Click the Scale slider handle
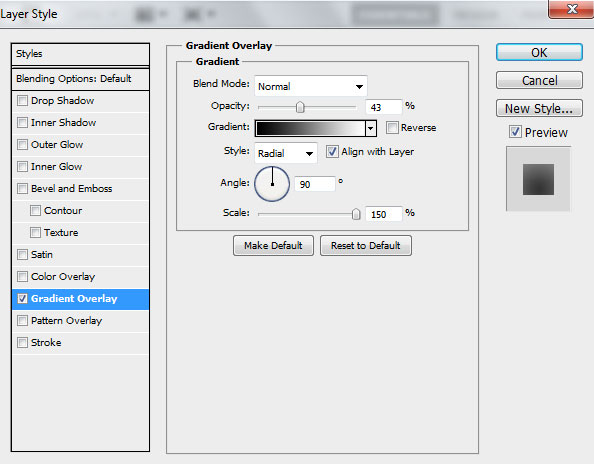Viewport: 594px width, 464px height. [x=356, y=214]
